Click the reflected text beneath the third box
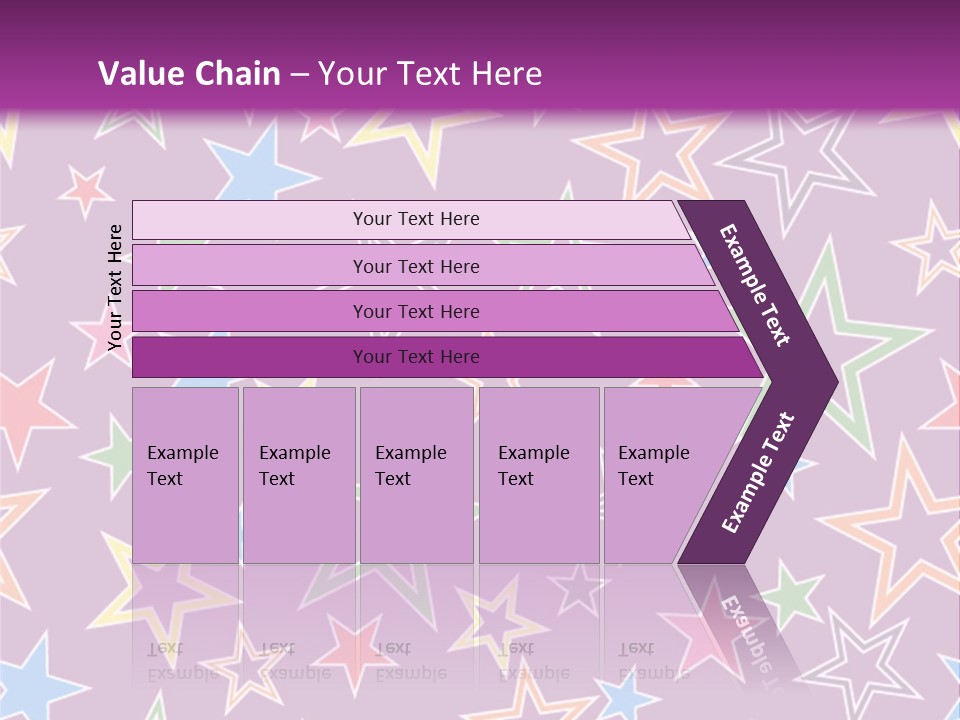 point(411,660)
